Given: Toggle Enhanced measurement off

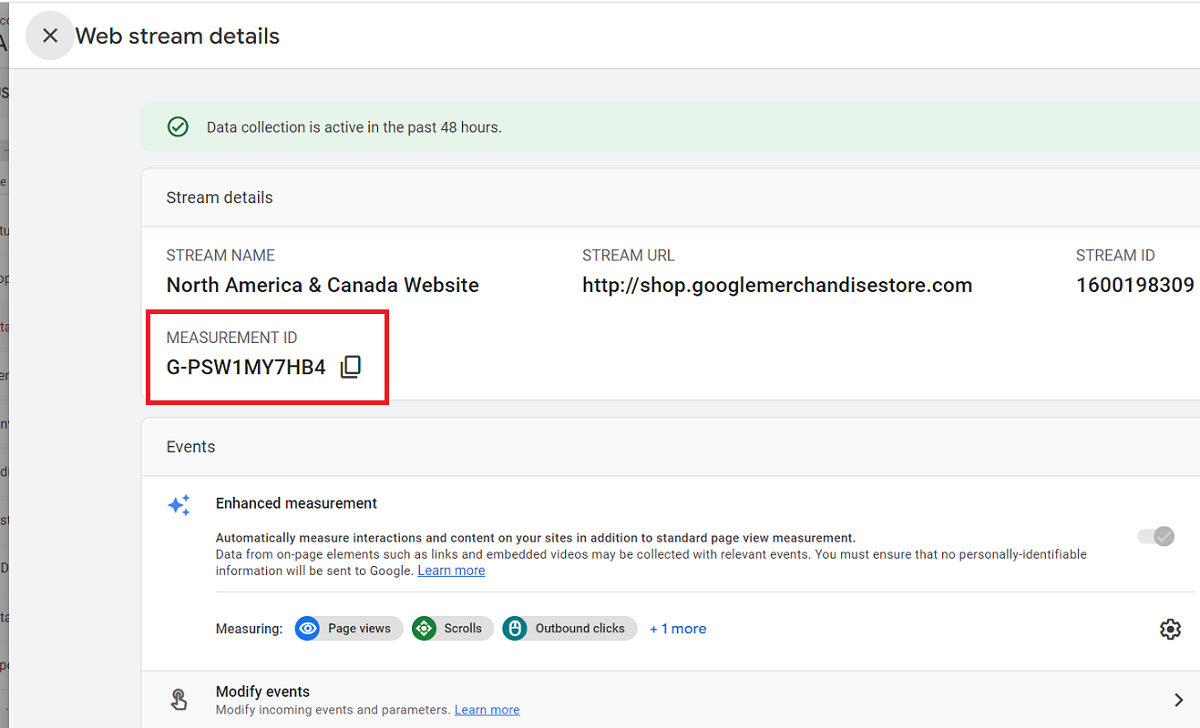Looking at the screenshot, I should (x=1155, y=537).
